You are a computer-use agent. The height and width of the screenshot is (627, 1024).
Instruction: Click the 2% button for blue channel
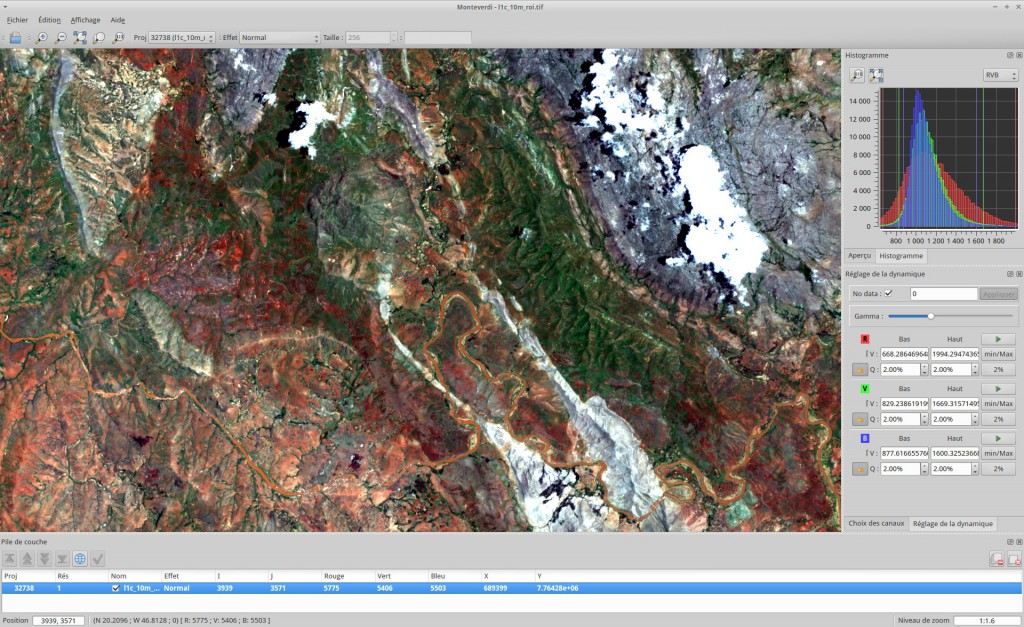pos(998,469)
